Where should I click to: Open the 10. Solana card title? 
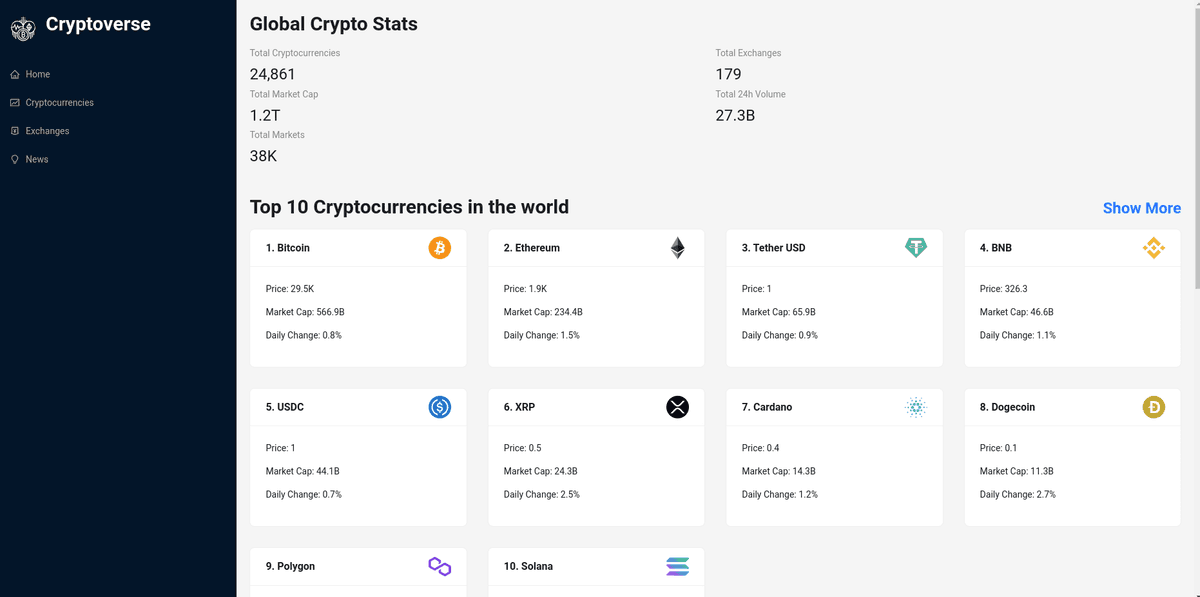click(529, 566)
